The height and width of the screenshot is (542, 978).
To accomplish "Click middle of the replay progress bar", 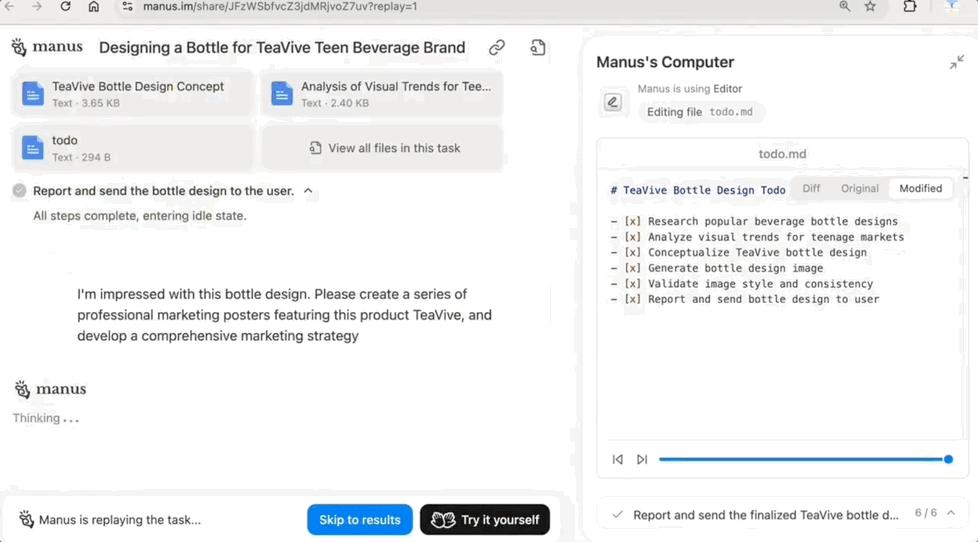I will coord(803,460).
